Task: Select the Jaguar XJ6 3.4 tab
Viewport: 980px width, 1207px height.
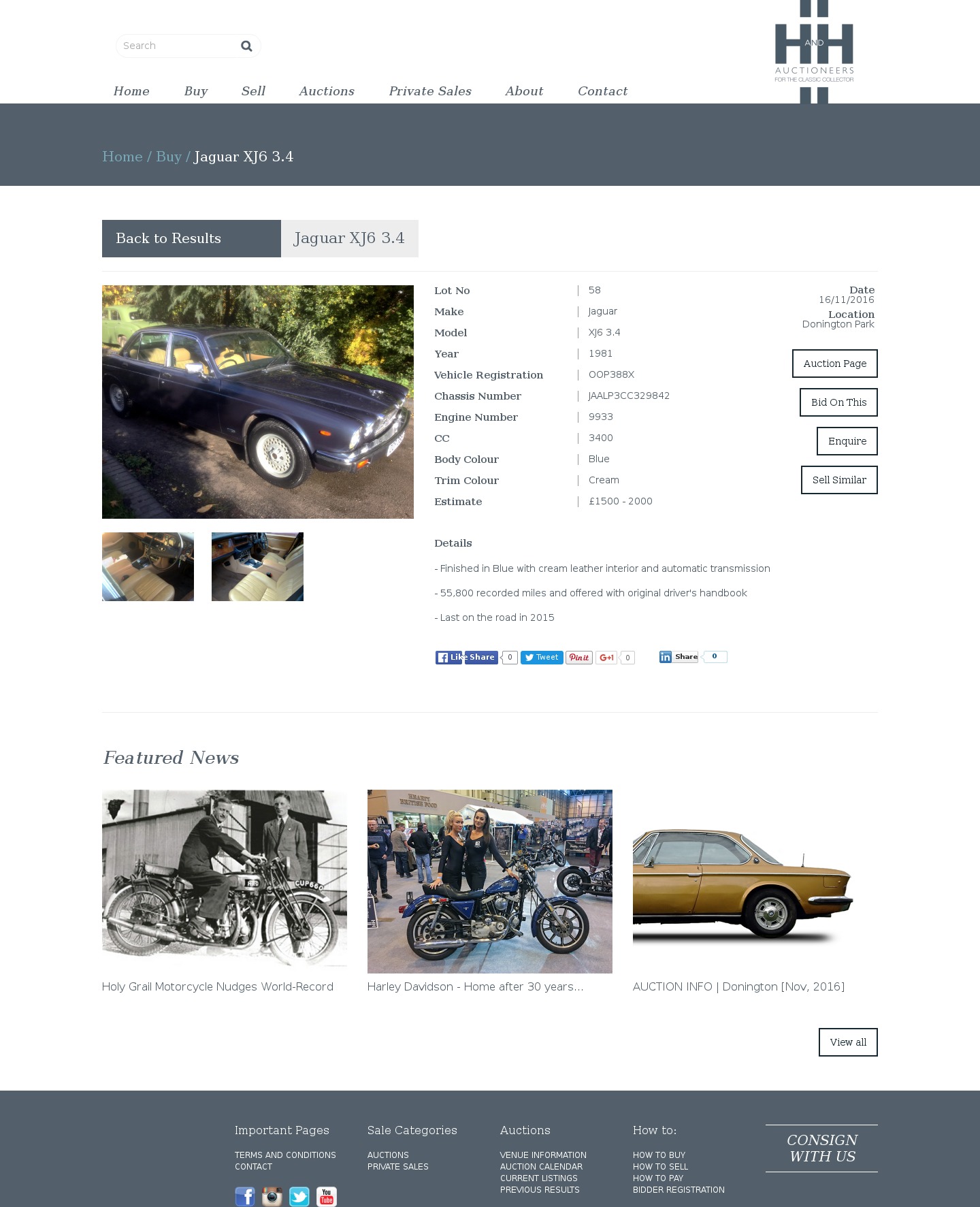Action: [x=350, y=238]
